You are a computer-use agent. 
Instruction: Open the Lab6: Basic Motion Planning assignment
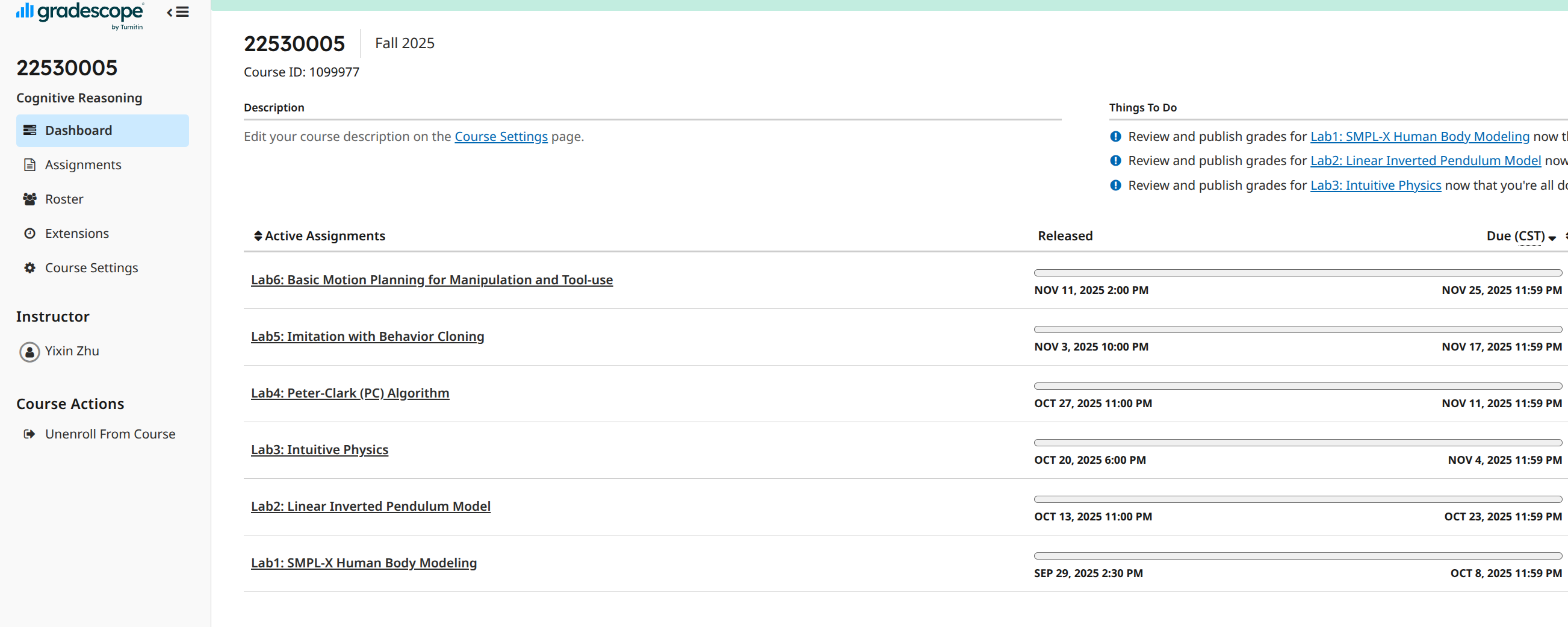point(432,279)
